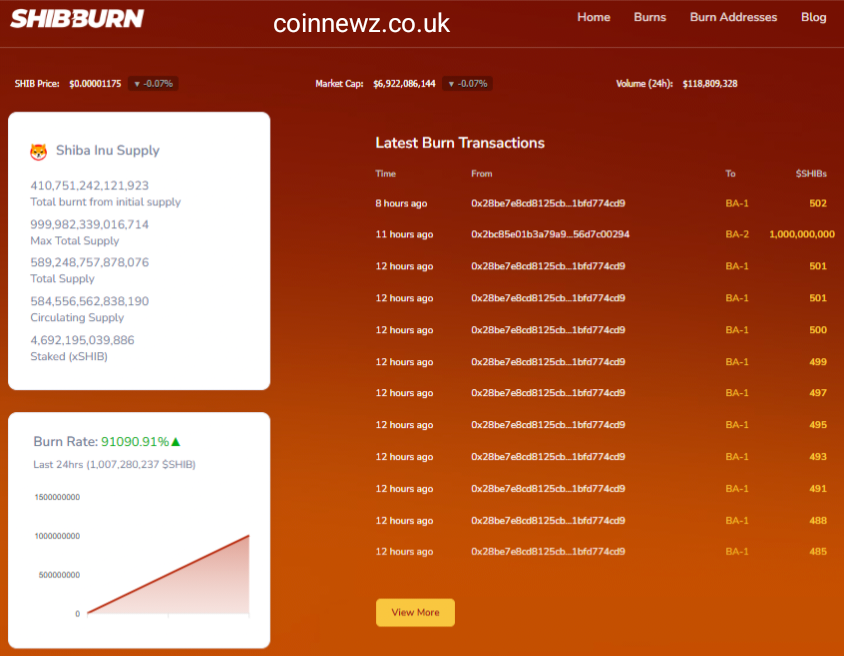Click the Time column header

385,174
